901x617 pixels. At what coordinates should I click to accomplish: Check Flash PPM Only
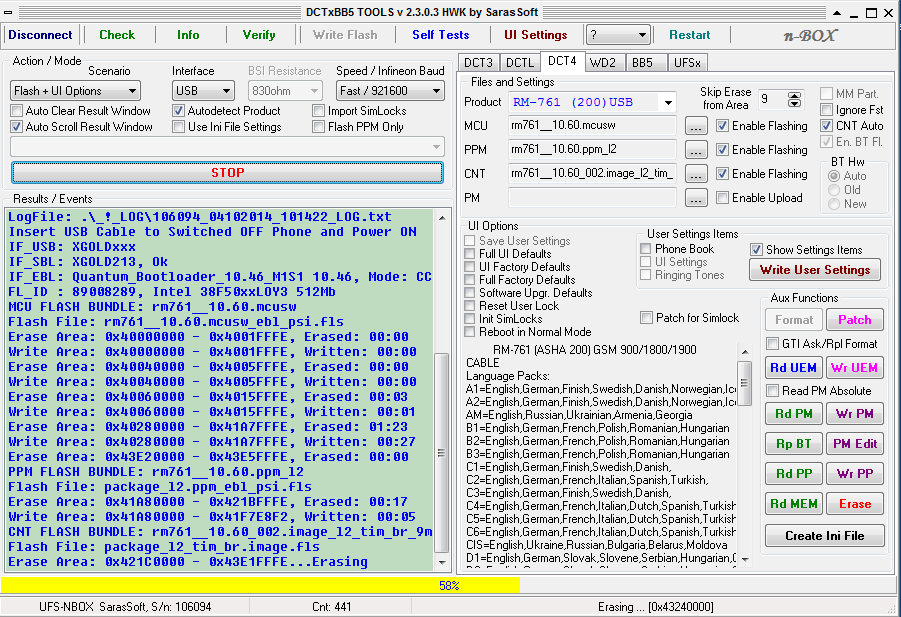coord(319,127)
